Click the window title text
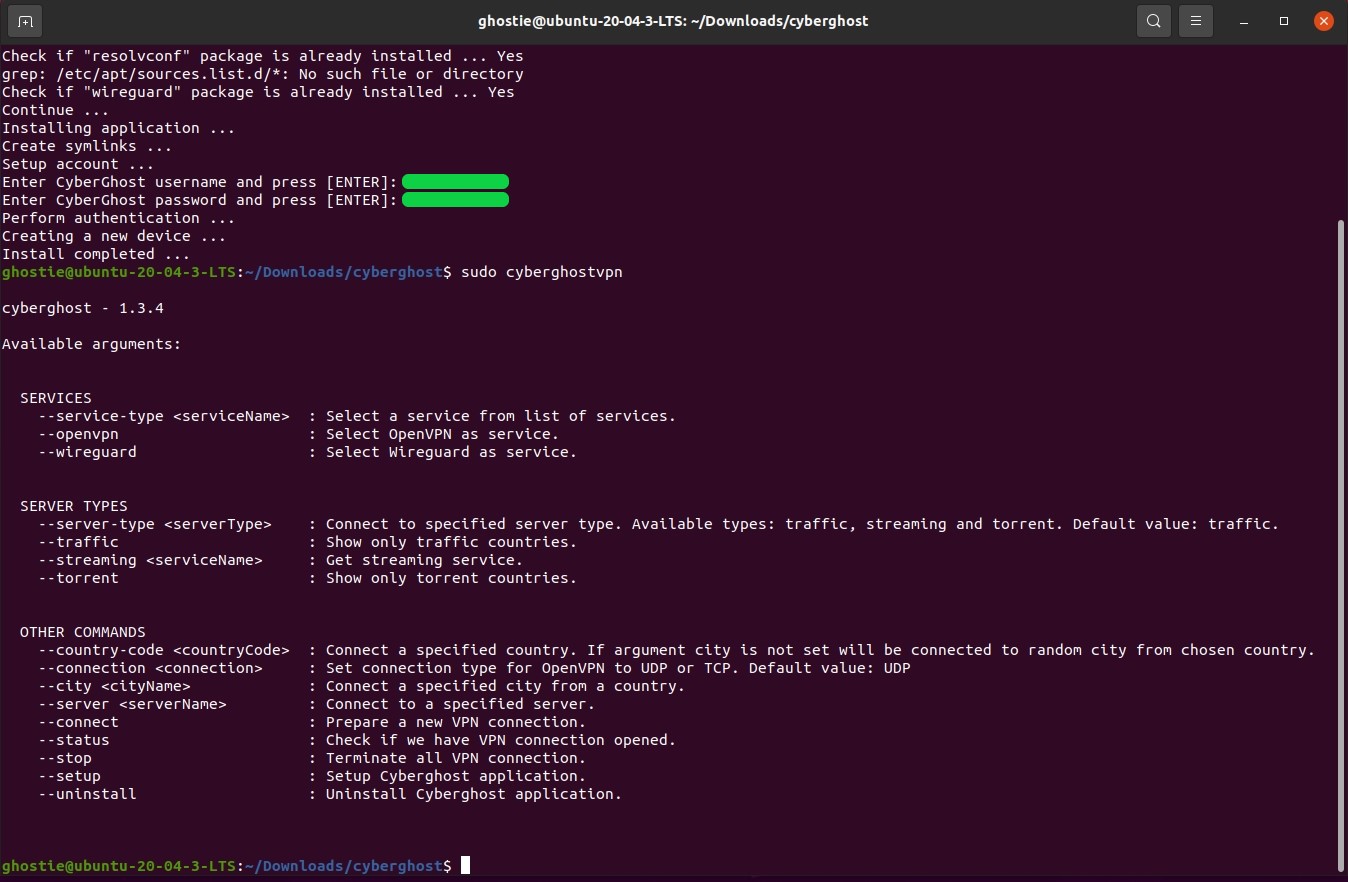This screenshot has height=882, width=1348. pos(673,21)
